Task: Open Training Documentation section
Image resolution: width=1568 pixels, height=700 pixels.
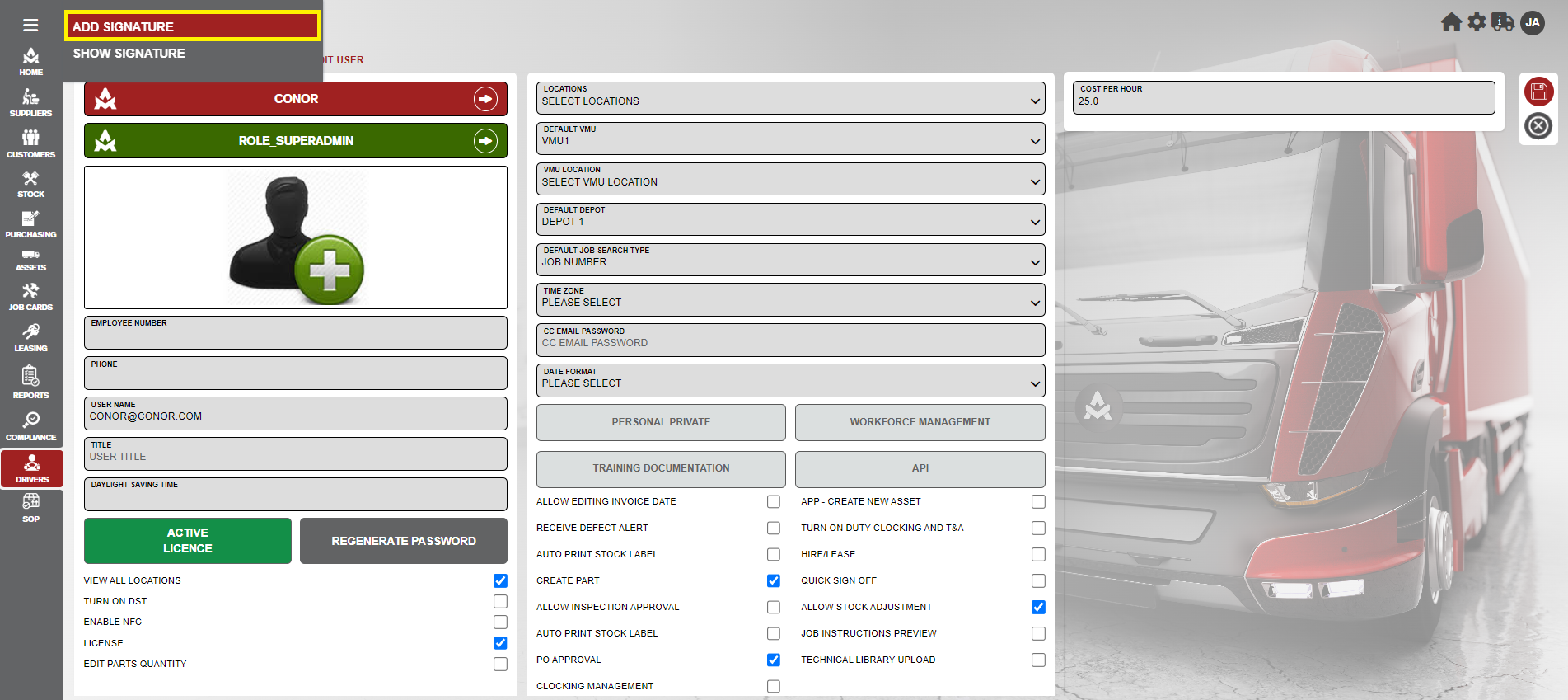Action: [x=661, y=468]
